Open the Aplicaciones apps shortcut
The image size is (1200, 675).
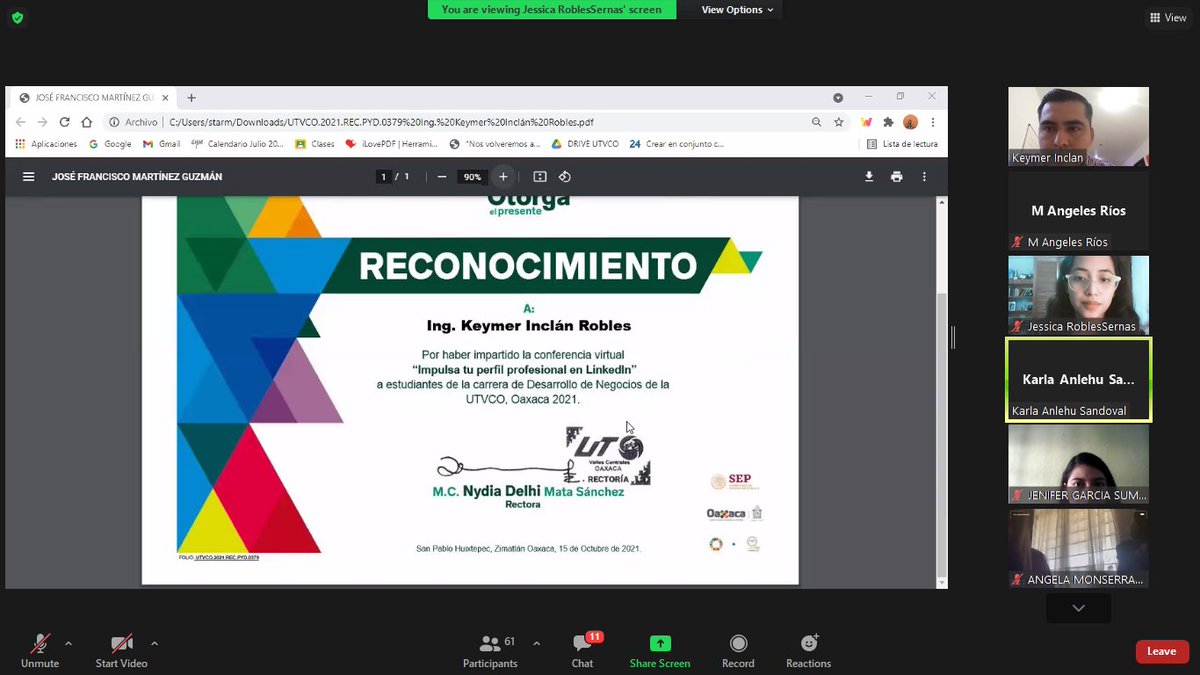pos(46,144)
